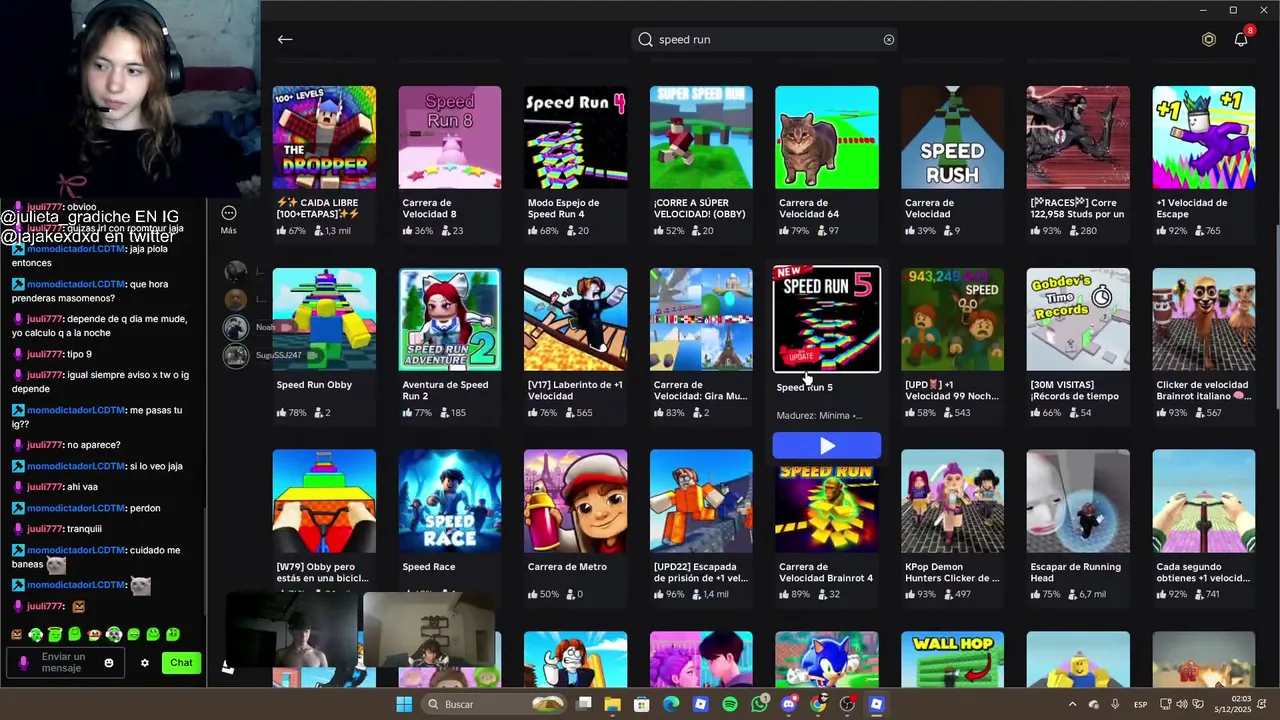Open the notifications bell with badge 8
The width and height of the screenshot is (1280, 720).
[1241, 39]
